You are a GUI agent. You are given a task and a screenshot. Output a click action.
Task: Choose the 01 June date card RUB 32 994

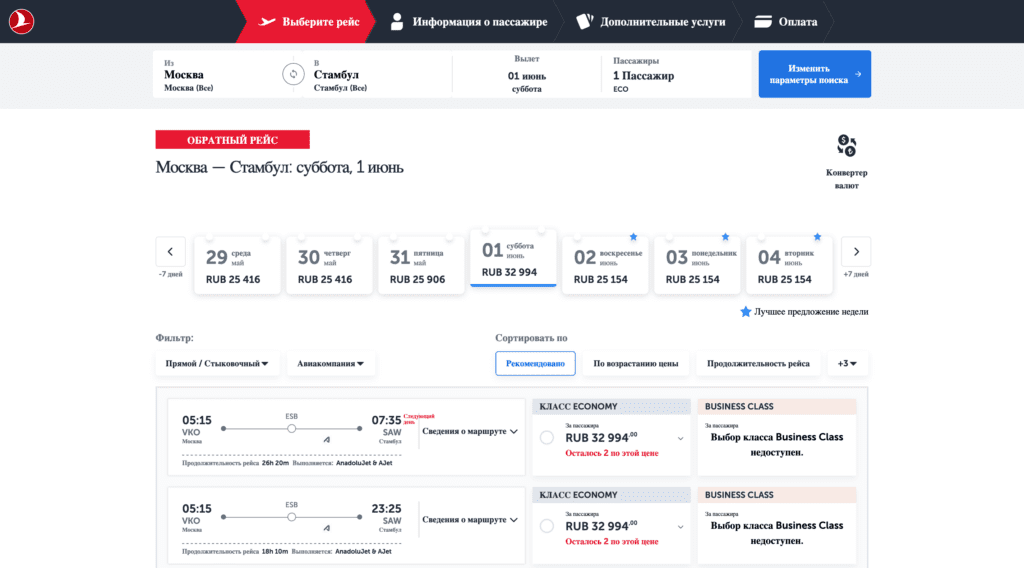(x=513, y=259)
